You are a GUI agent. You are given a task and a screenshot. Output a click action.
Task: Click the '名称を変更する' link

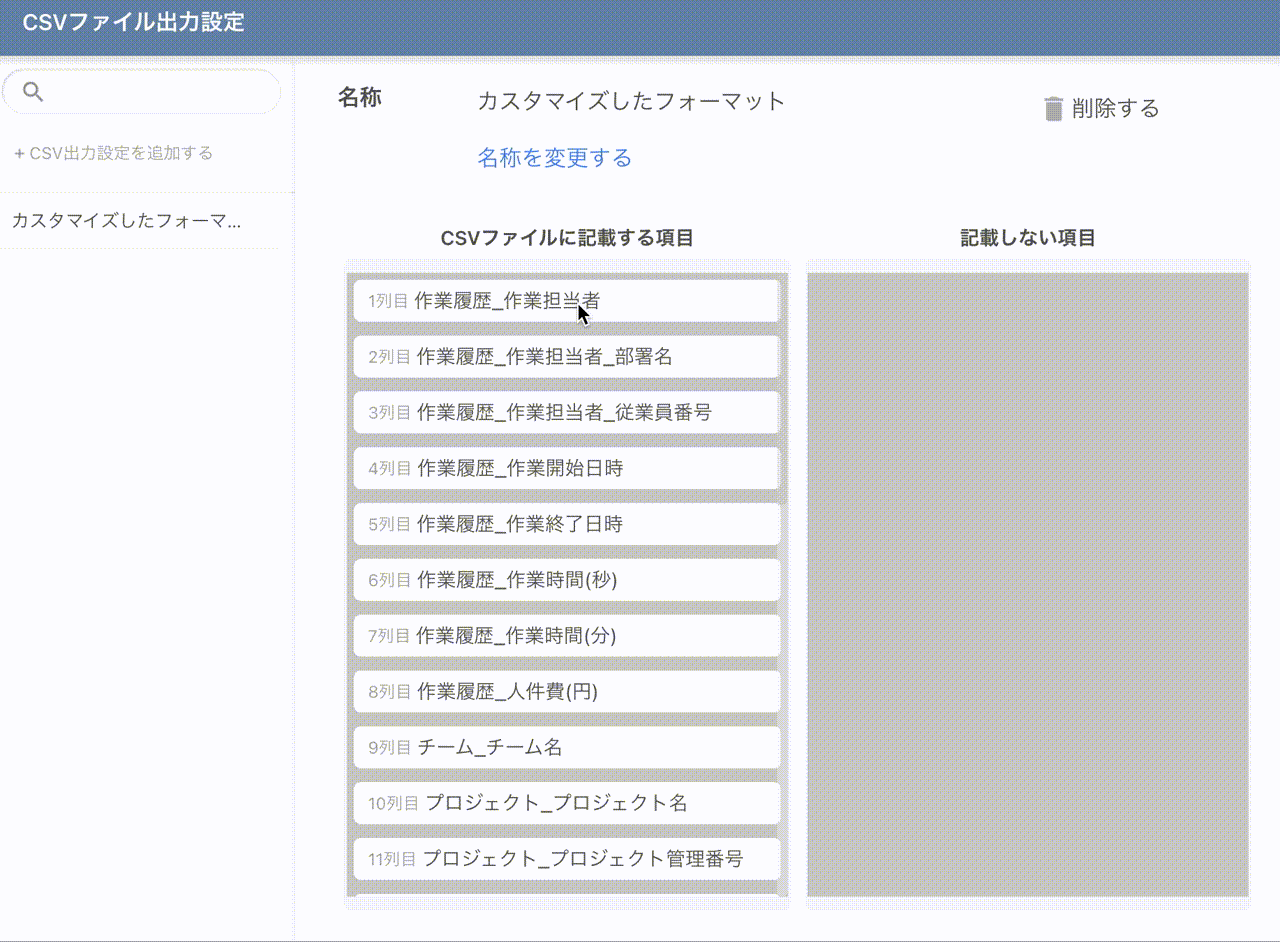pos(554,158)
